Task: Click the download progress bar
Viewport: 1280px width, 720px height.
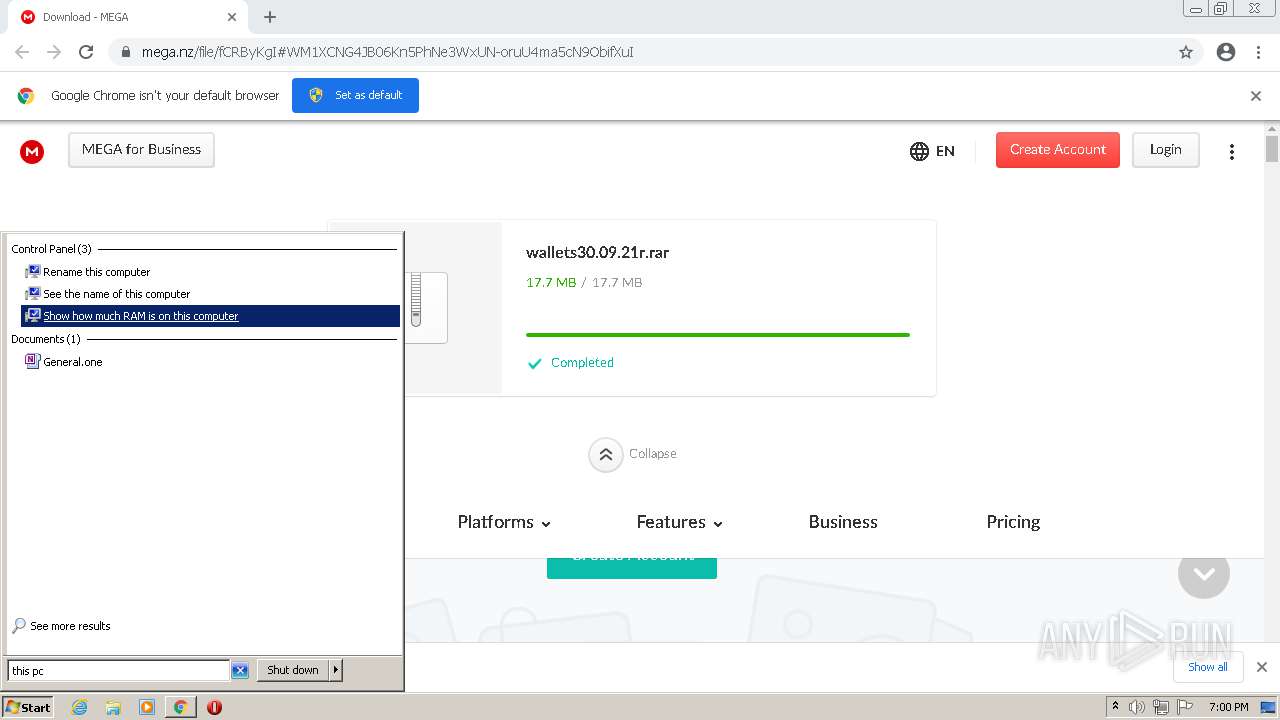Action: [x=718, y=335]
